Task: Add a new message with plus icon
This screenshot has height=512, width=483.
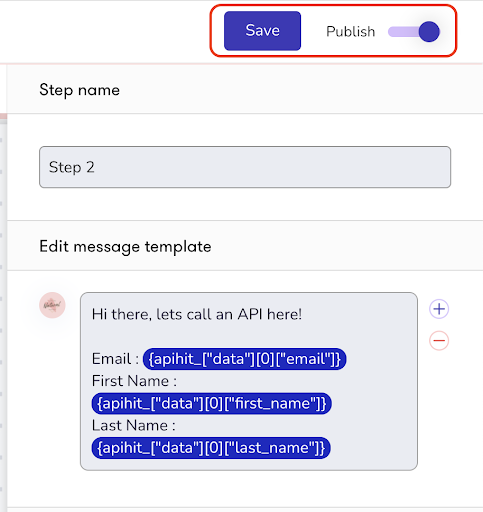Action: coord(439,309)
